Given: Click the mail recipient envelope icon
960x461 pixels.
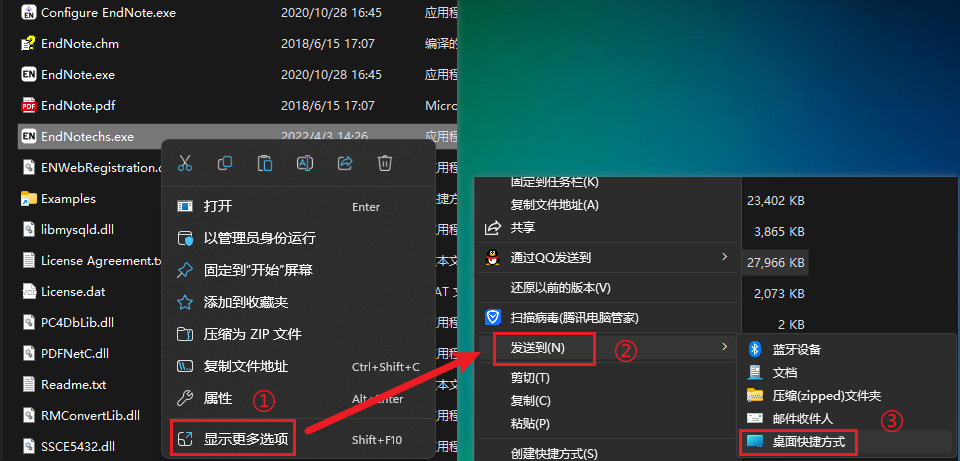Looking at the screenshot, I should [755, 418].
